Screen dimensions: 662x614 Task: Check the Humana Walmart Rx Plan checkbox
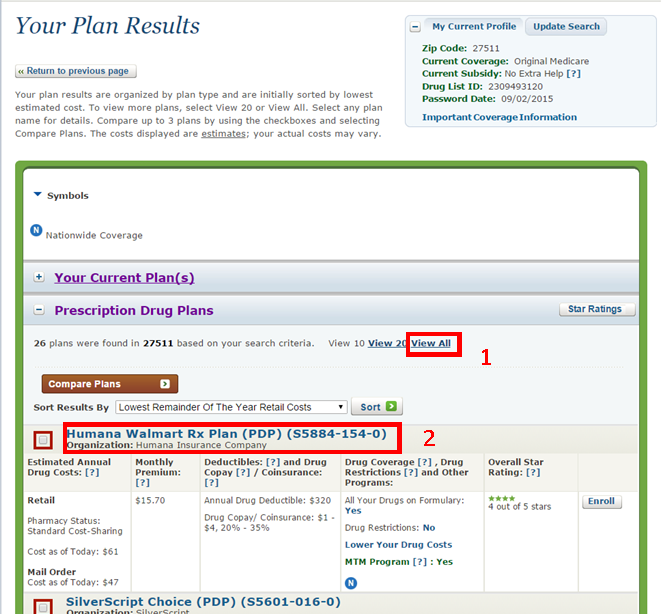click(43, 440)
